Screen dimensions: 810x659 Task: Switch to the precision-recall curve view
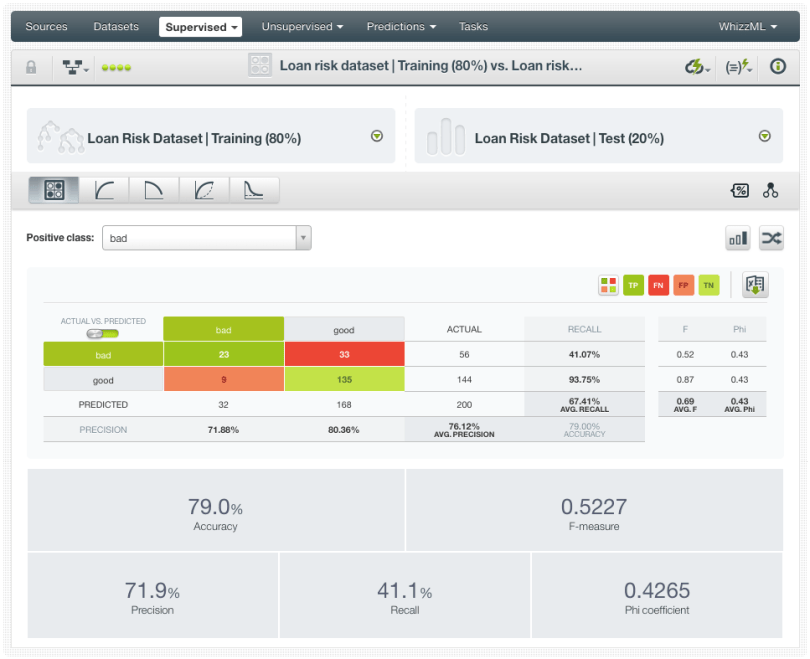154,190
